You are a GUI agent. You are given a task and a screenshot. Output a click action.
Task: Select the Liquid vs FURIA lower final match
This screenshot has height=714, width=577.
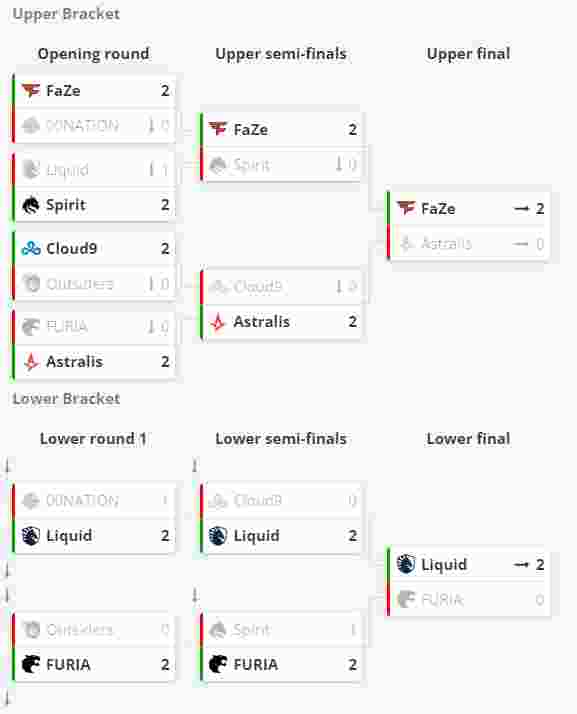pyautogui.click(x=469, y=581)
